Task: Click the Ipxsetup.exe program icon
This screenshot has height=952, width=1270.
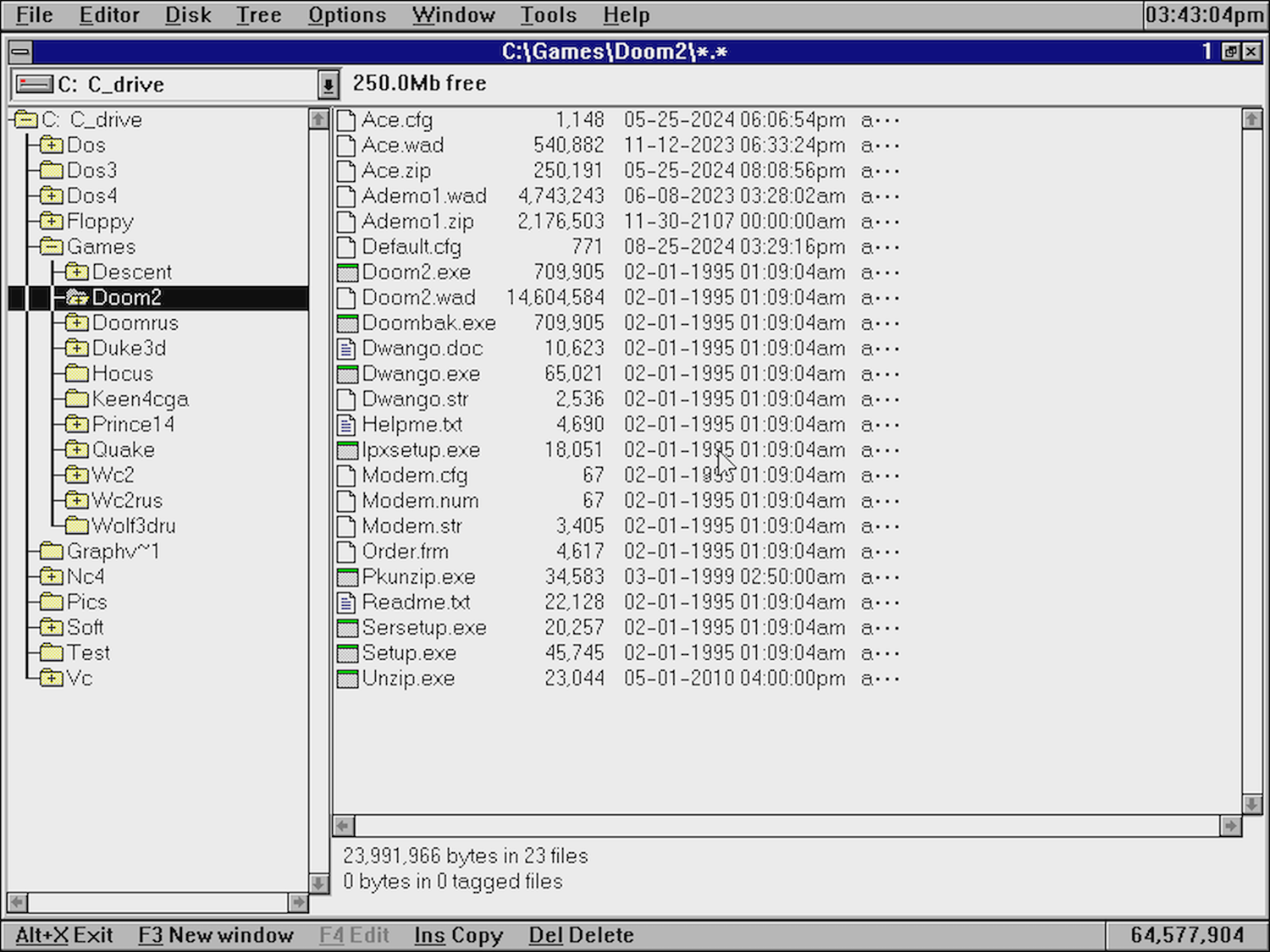Action: tap(346, 450)
